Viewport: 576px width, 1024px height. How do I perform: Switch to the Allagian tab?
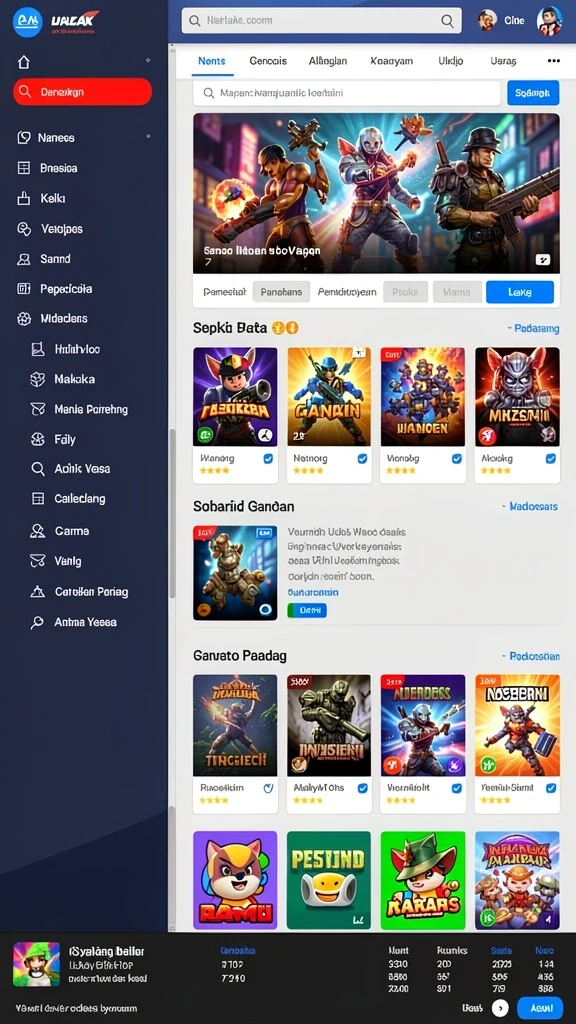coord(328,61)
